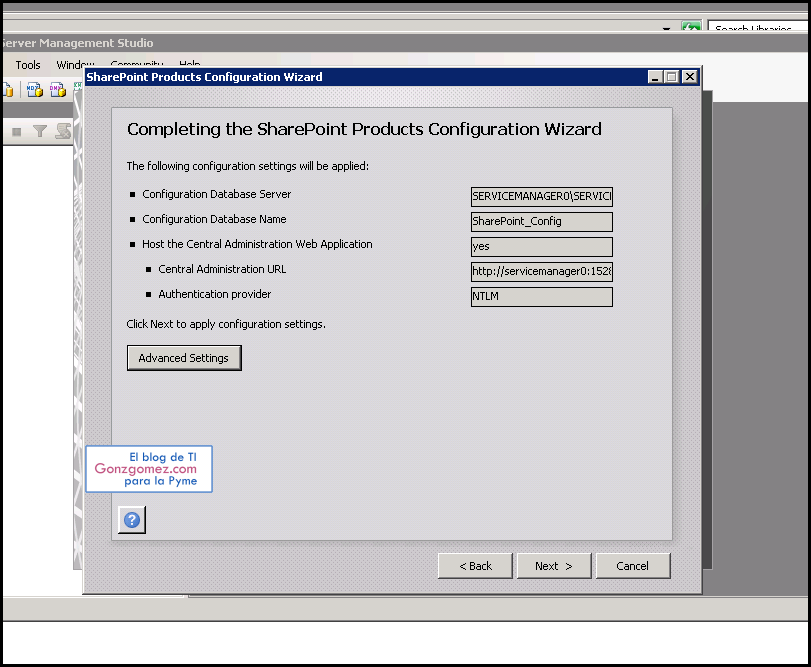Apply the configuration settings with Next
The height and width of the screenshot is (667, 811).
(554, 566)
